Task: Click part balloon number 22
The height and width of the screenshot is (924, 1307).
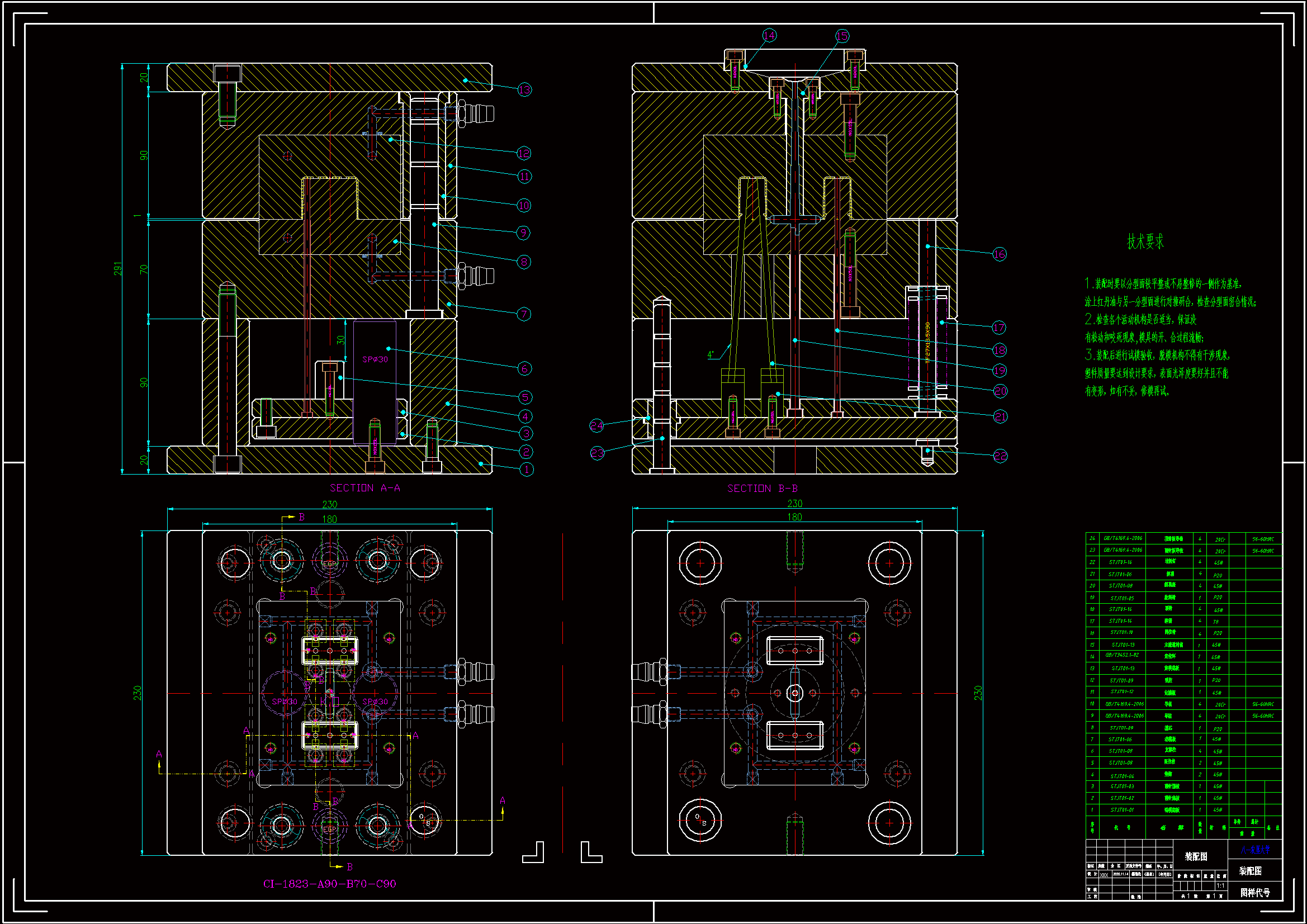Action: pyautogui.click(x=1000, y=456)
